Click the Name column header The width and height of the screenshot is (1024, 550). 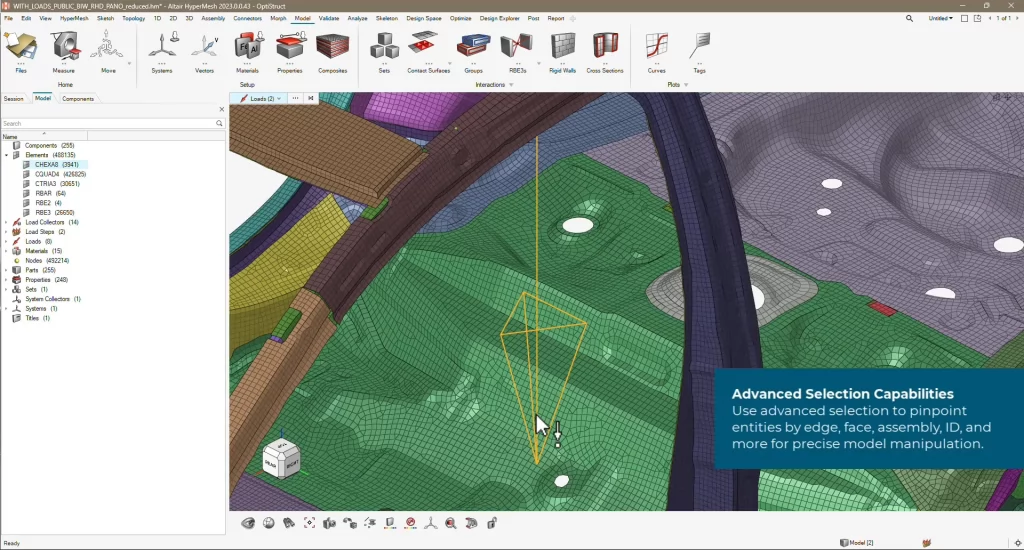coord(44,137)
